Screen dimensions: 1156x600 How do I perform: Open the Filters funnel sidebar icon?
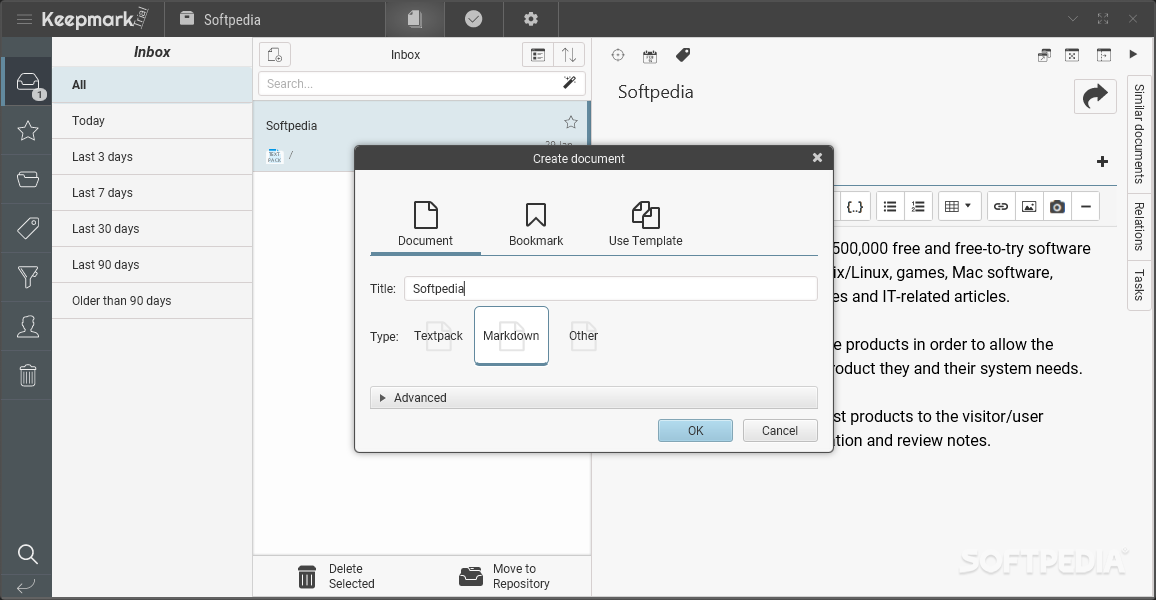pyautogui.click(x=27, y=276)
